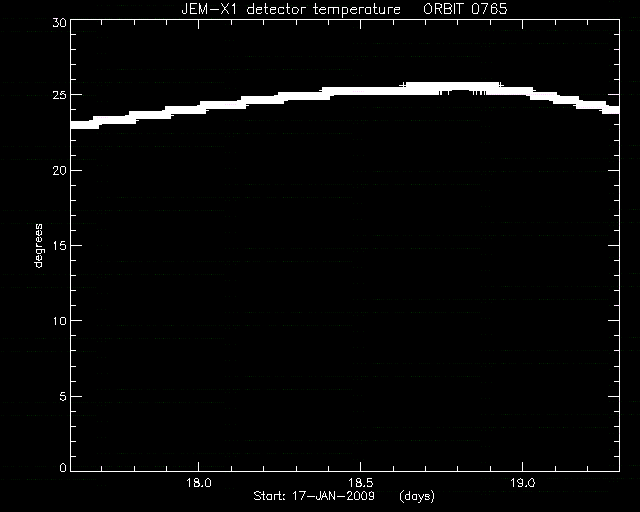Click the temperature curve's leftmost starting segment

pos(85,125)
